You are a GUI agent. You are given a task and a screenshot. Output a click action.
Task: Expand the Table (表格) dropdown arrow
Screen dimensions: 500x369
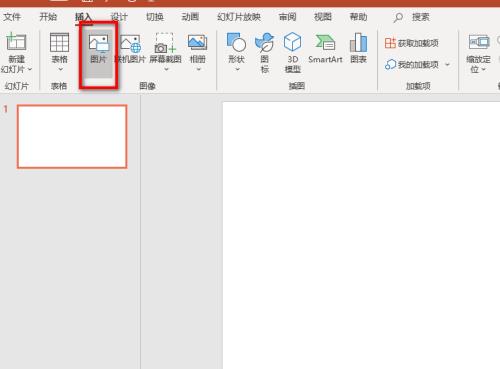click(60, 69)
